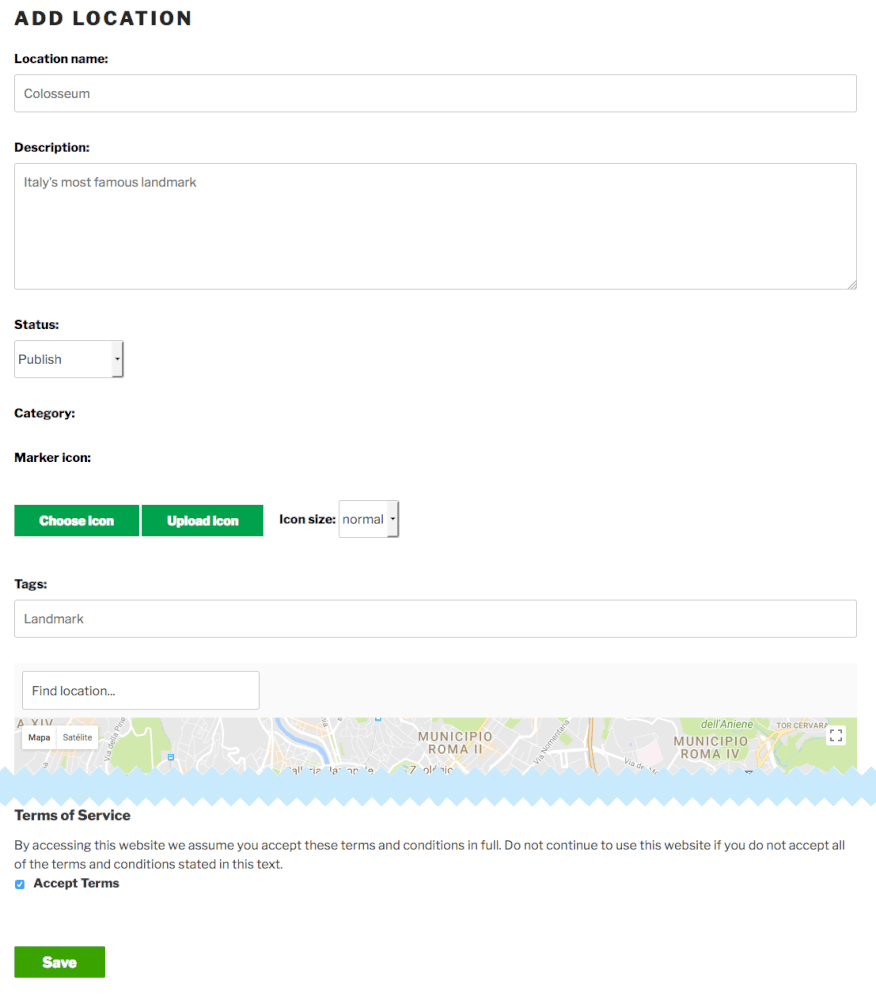Toggle the map fullscreen icon
This screenshot has width=876, height=1000.
(836, 736)
